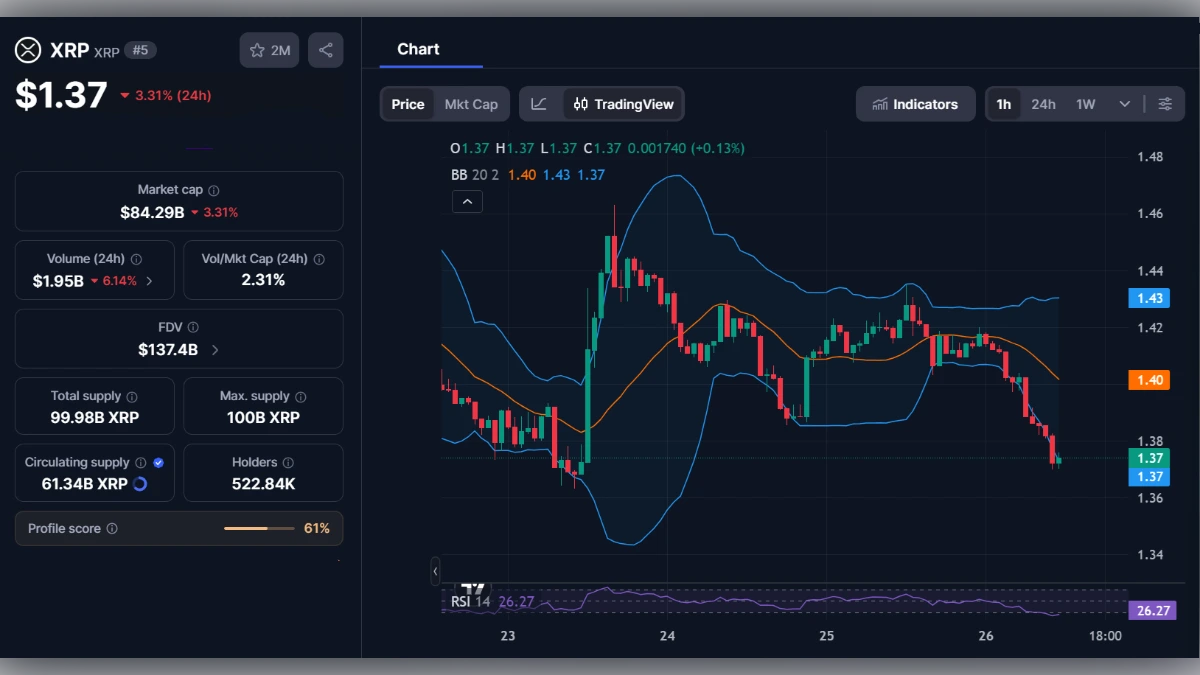The height and width of the screenshot is (675, 1200).
Task: Open chart display settings sliders icon
Action: (x=1165, y=103)
